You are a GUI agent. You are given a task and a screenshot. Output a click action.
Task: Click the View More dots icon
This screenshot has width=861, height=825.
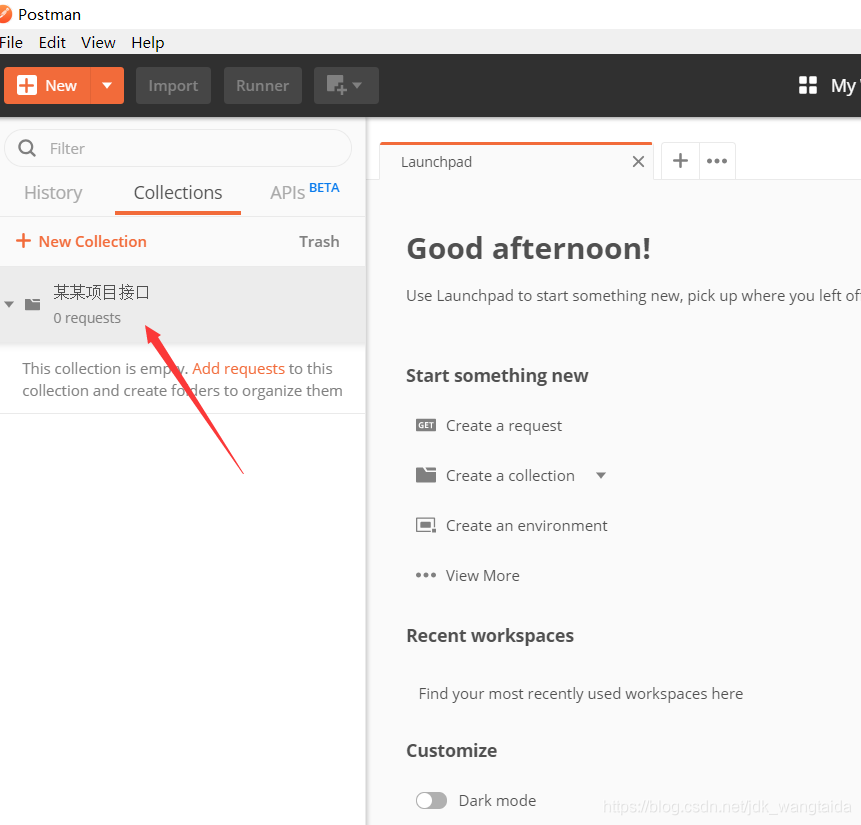pyautogui.click(x=426, y=575)
